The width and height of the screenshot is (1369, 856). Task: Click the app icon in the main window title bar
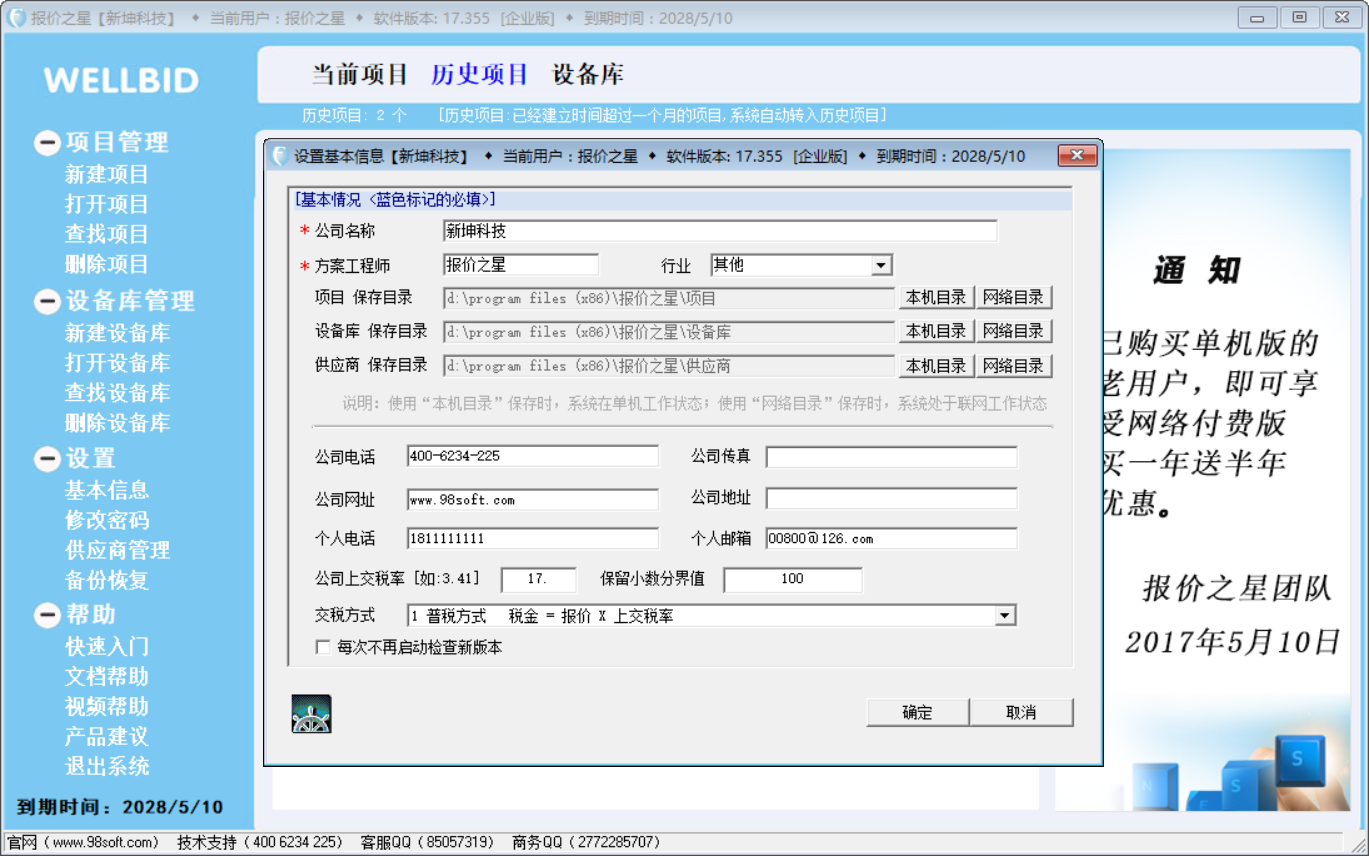coord(16,18)
